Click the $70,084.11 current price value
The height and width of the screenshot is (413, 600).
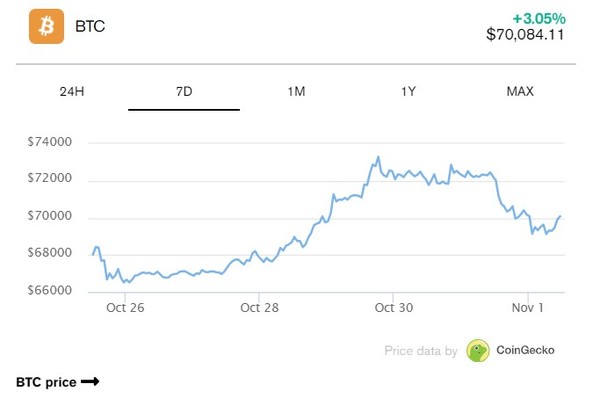tap(525, 34)
